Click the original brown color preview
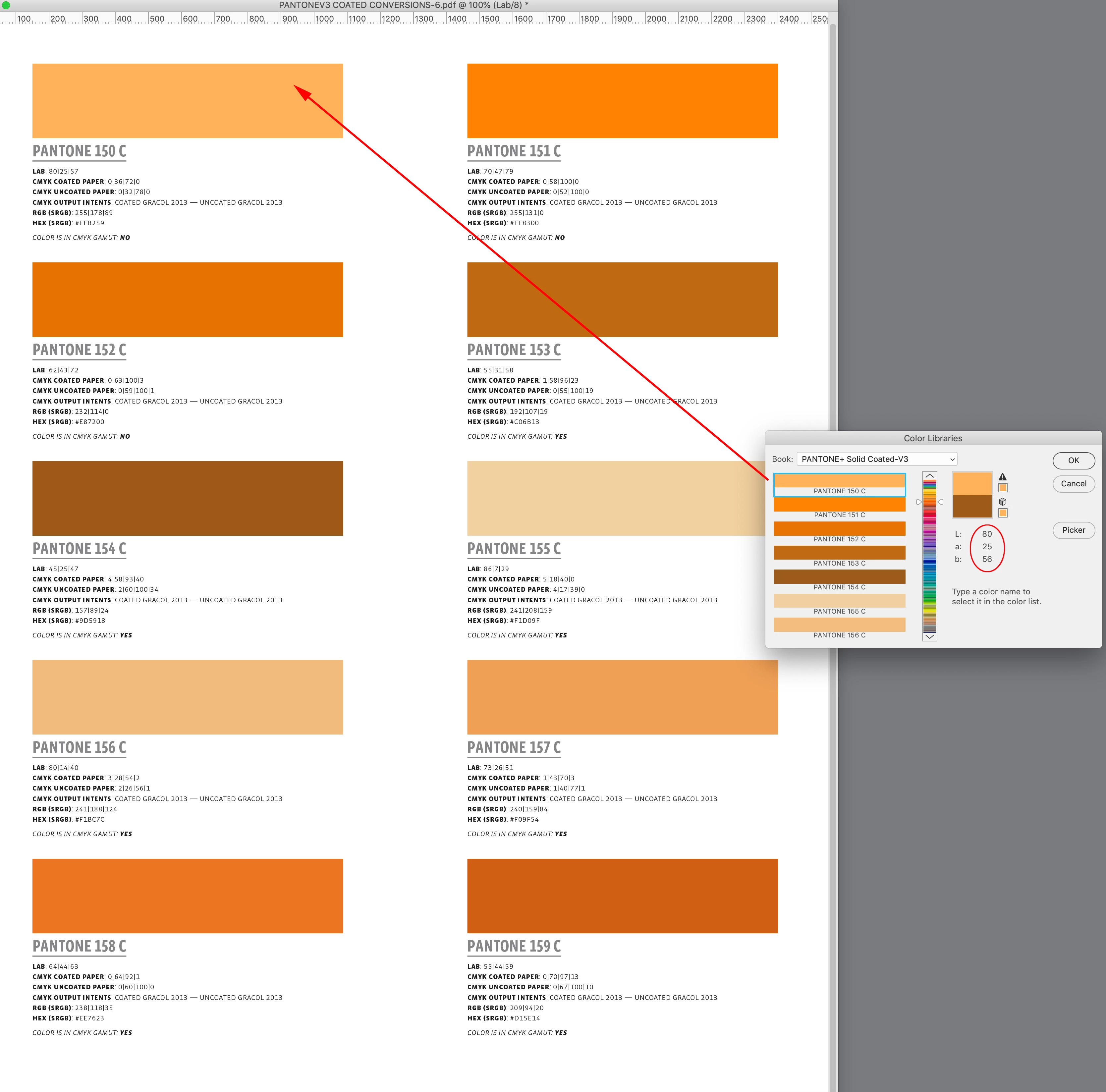 tap(972, 507)
